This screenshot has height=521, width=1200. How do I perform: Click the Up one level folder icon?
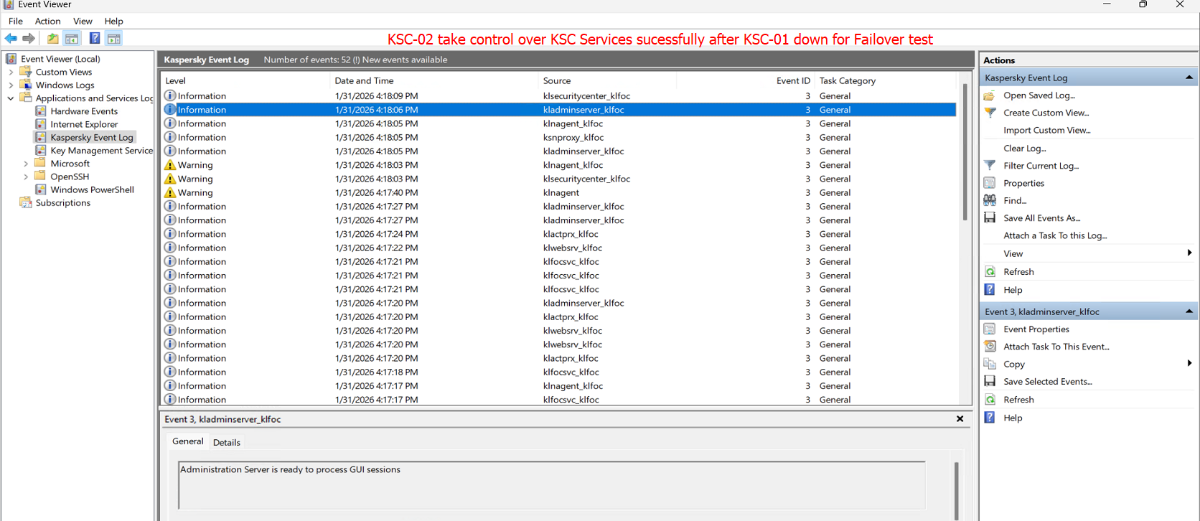coord(52,38)
